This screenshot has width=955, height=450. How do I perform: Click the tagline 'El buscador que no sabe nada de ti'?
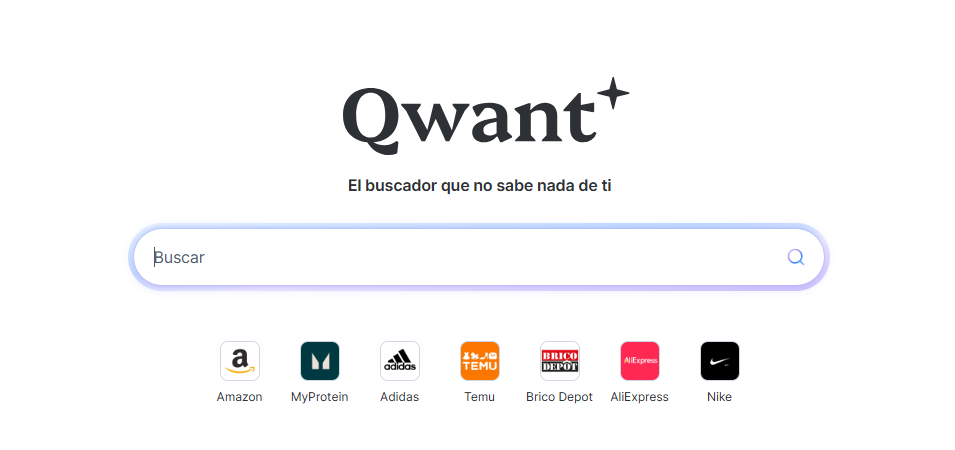coord(479,186)
